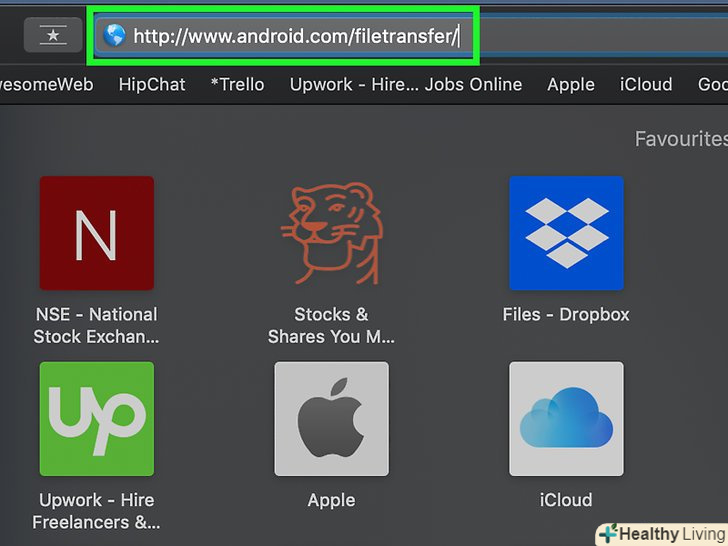
Task: Open the tiger Stocks & Shares tile
Action: click(x=332, y=233)
